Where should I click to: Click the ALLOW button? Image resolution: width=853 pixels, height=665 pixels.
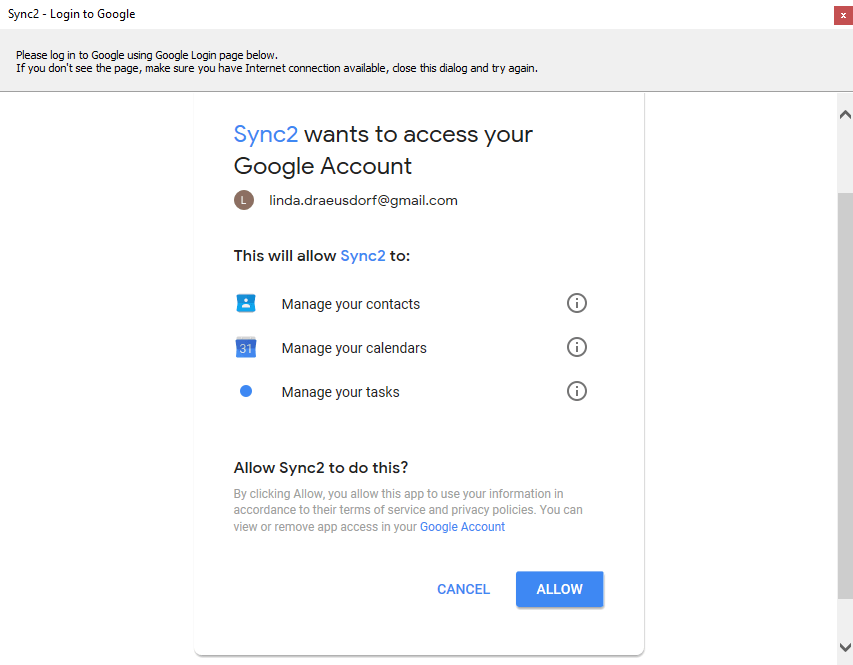coord(559,589)
